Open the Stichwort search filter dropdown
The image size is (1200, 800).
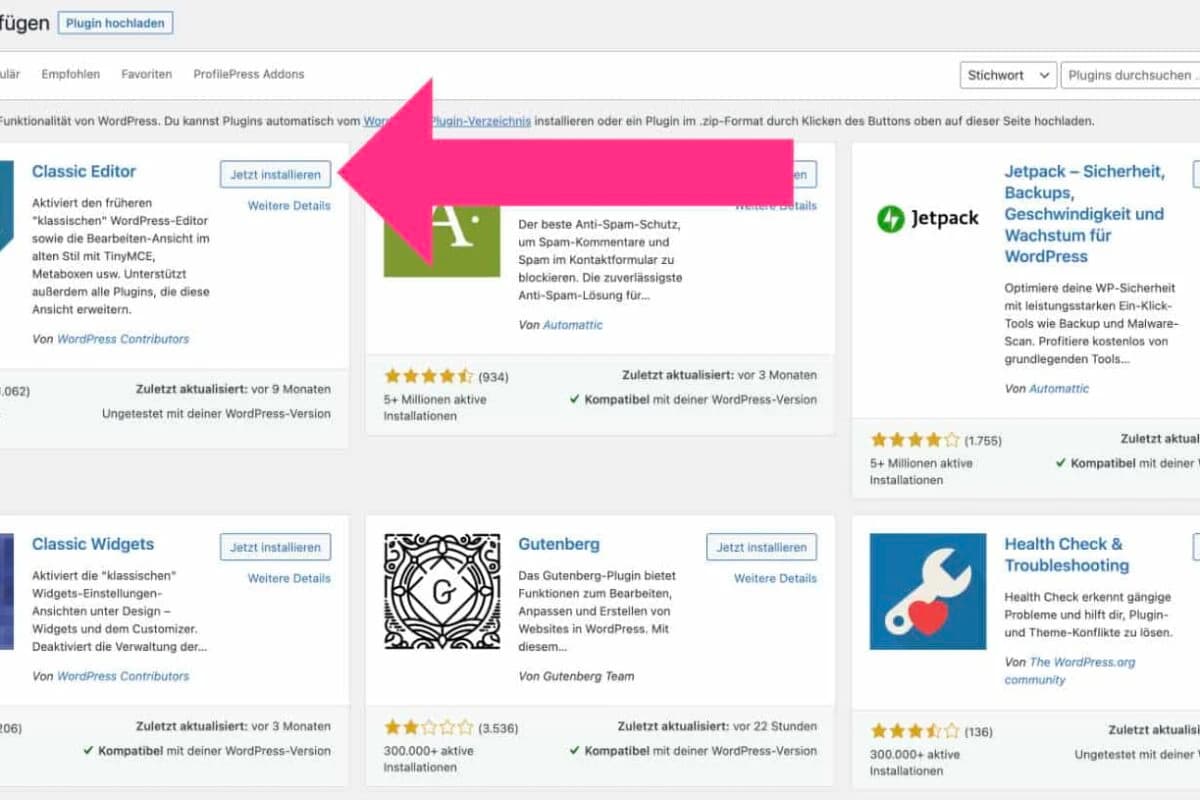[x=1007, y=74]
